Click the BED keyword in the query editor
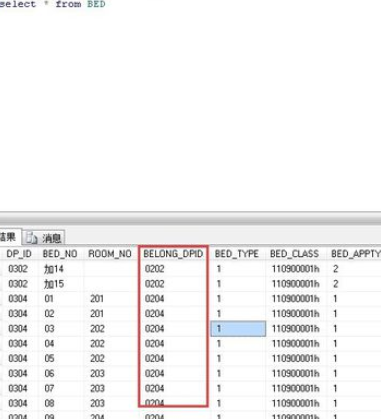381x419 pixels. coord(96,4)
